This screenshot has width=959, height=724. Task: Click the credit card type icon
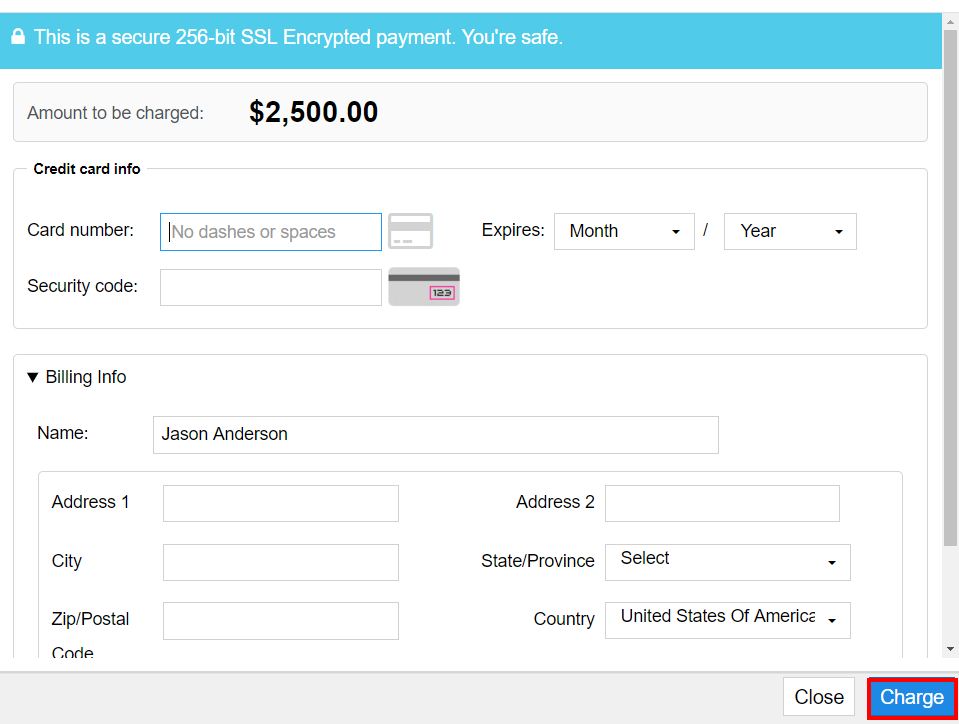click(410, 231)
